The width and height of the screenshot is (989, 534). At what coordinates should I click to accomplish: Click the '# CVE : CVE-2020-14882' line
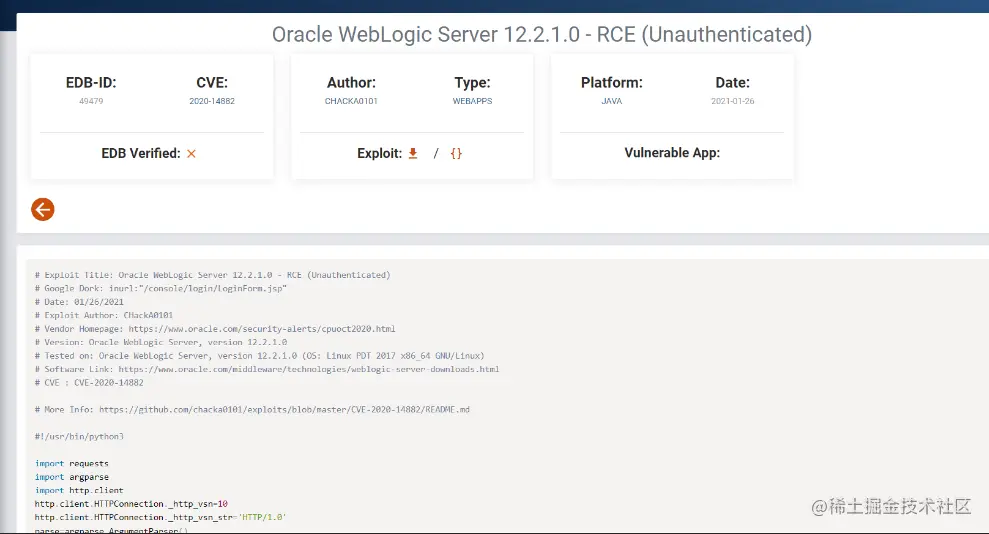(89, 383)
